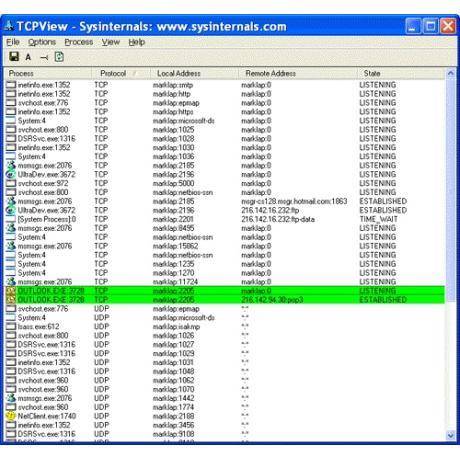Click the lsass.exe:612 process icon
The height and width of the screenshot is (460, 460).
pyautogui.click(x=11, y=326)
